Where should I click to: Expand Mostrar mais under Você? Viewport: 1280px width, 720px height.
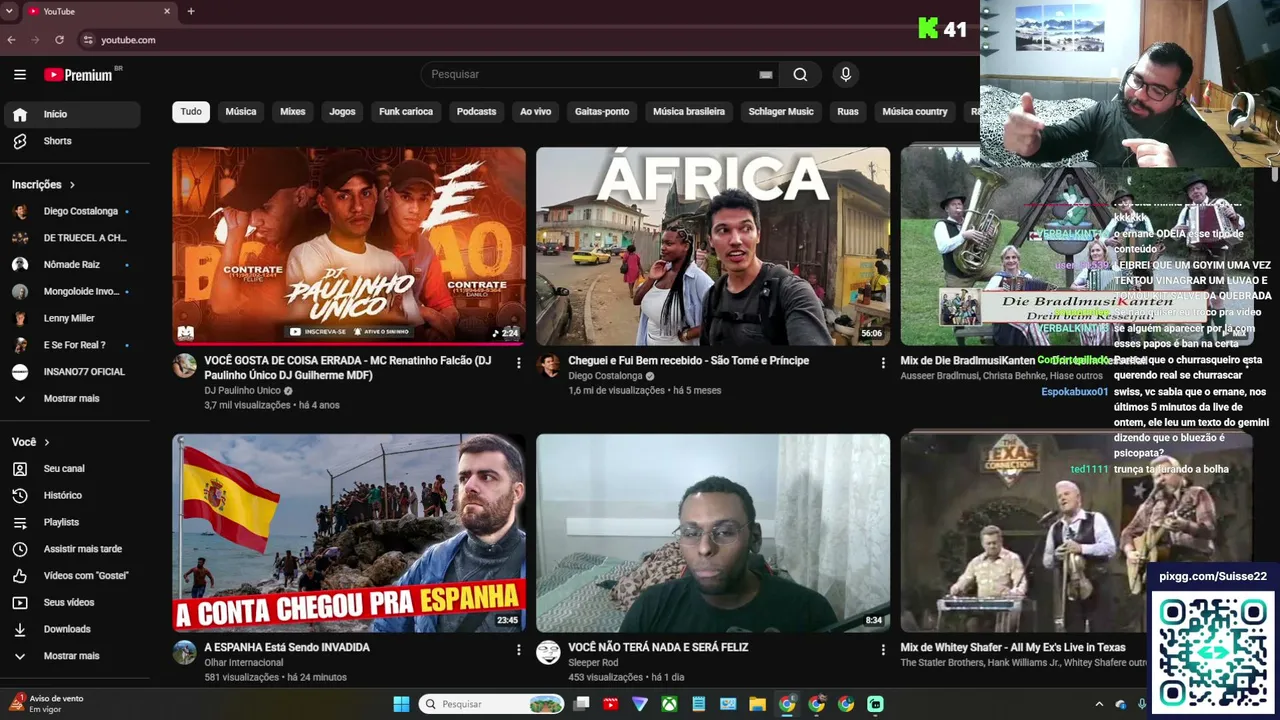click(72, 656)
